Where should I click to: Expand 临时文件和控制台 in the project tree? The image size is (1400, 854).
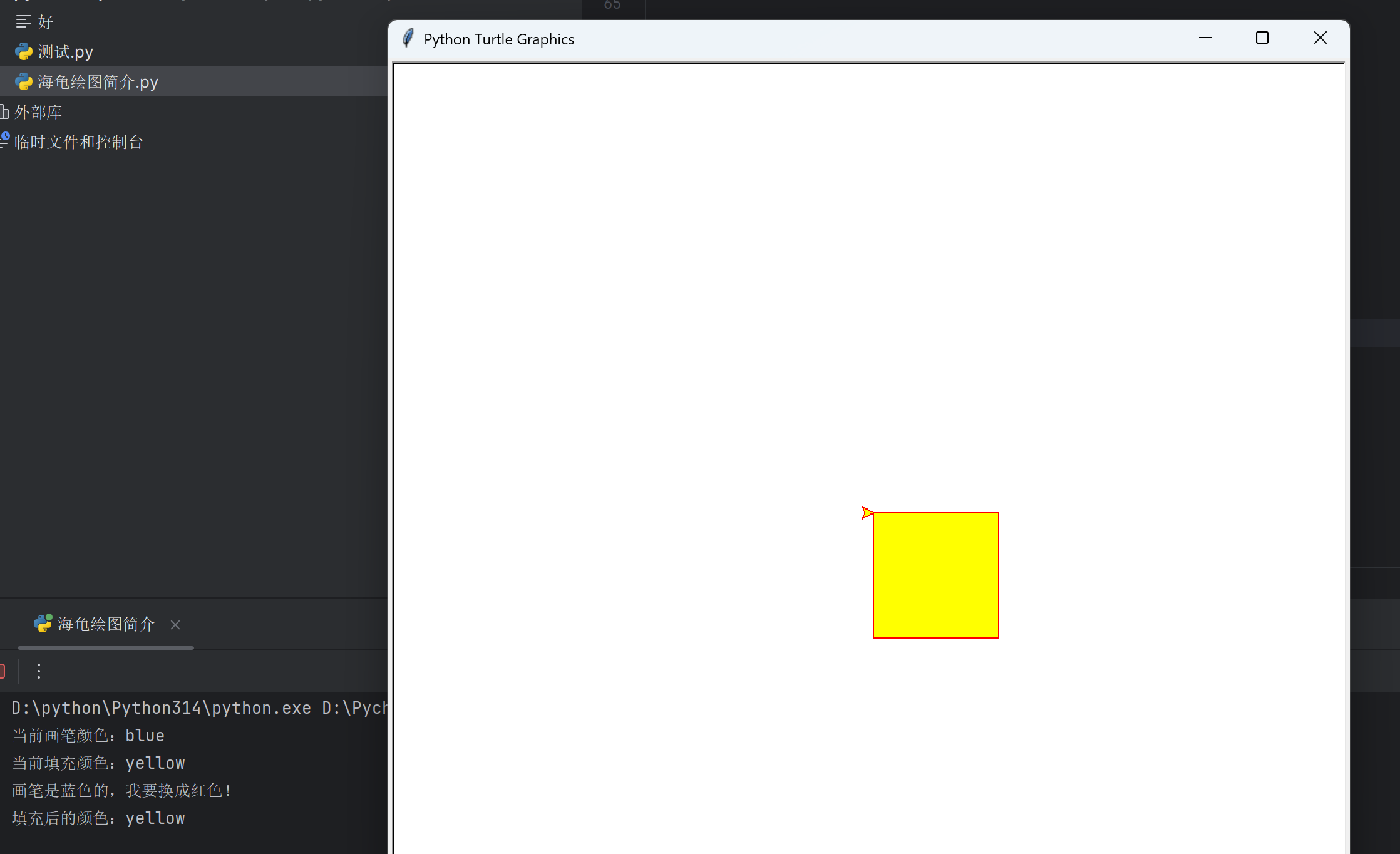(78, 141)
